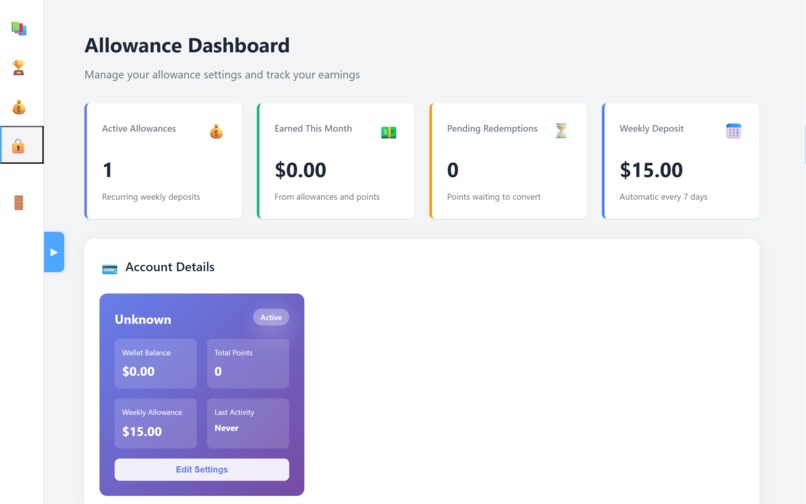Open the Wallet Balance $0.00 tile
Screen dimensions: 806x504
[156, 364]
